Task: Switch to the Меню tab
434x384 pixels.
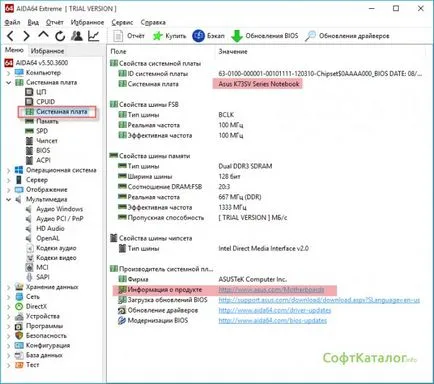Action: [14, 50]
